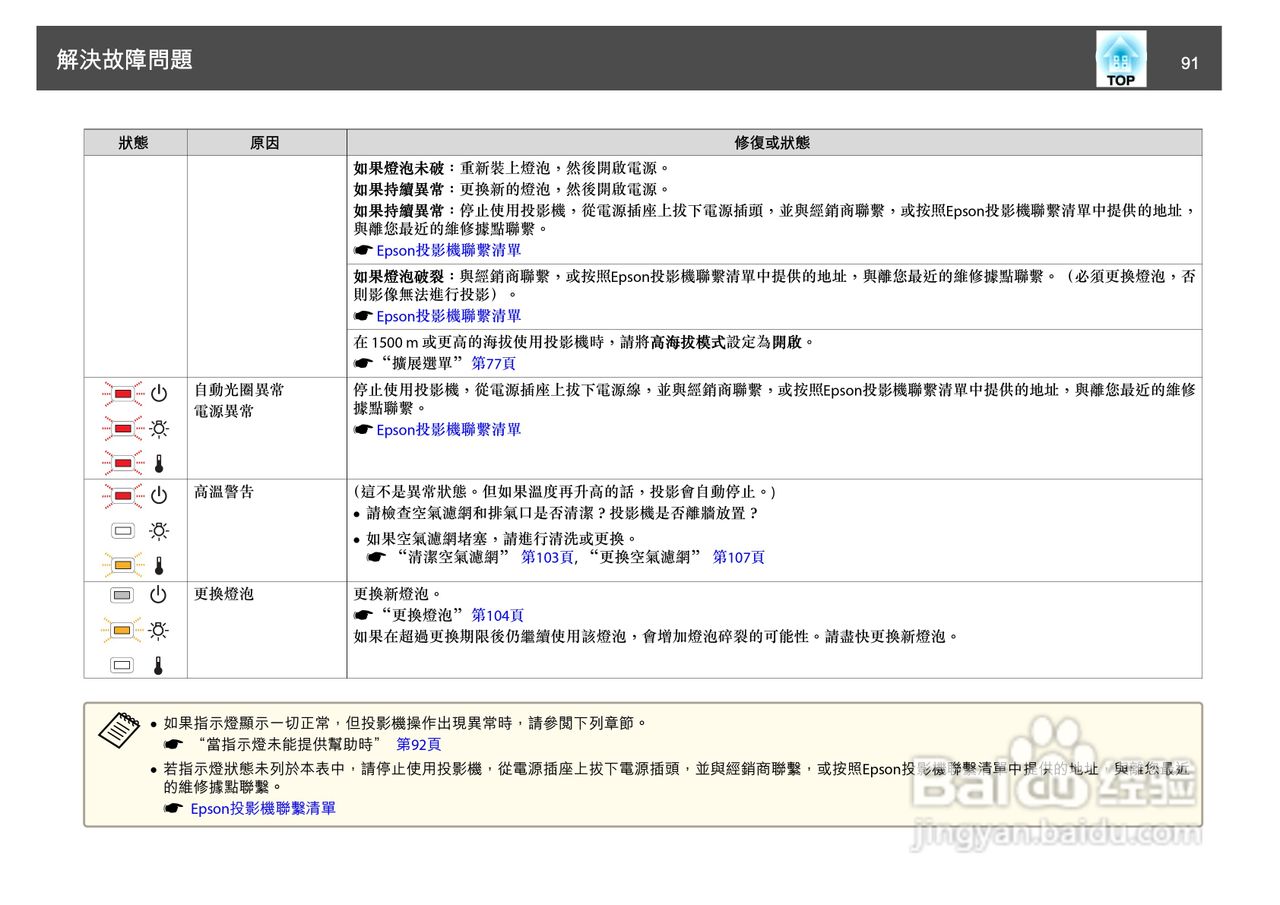The image size is (1280, 905).
Task: Click the 電源異常 cause text
Action: click(224, 411)
